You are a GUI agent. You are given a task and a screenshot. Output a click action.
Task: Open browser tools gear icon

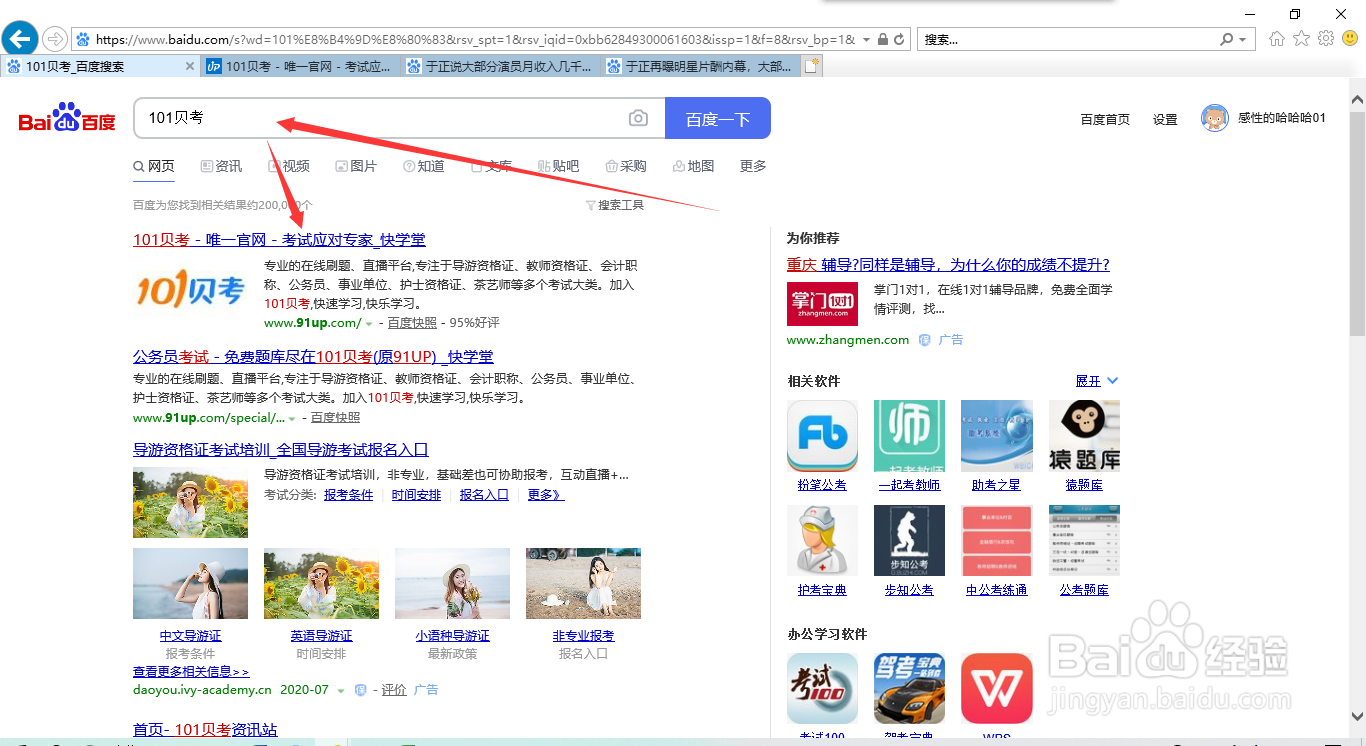[x=1326, y=39]
